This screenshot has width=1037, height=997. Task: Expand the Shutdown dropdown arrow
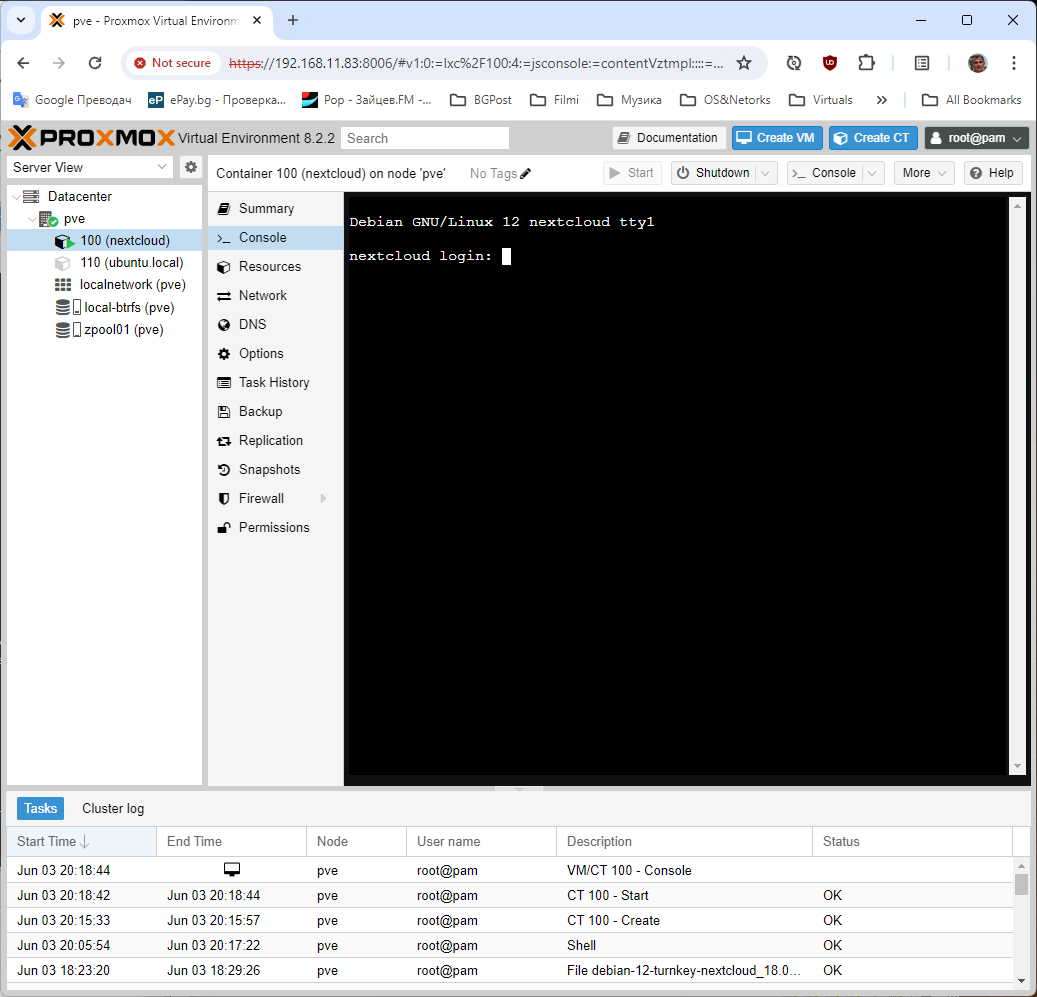766,173
